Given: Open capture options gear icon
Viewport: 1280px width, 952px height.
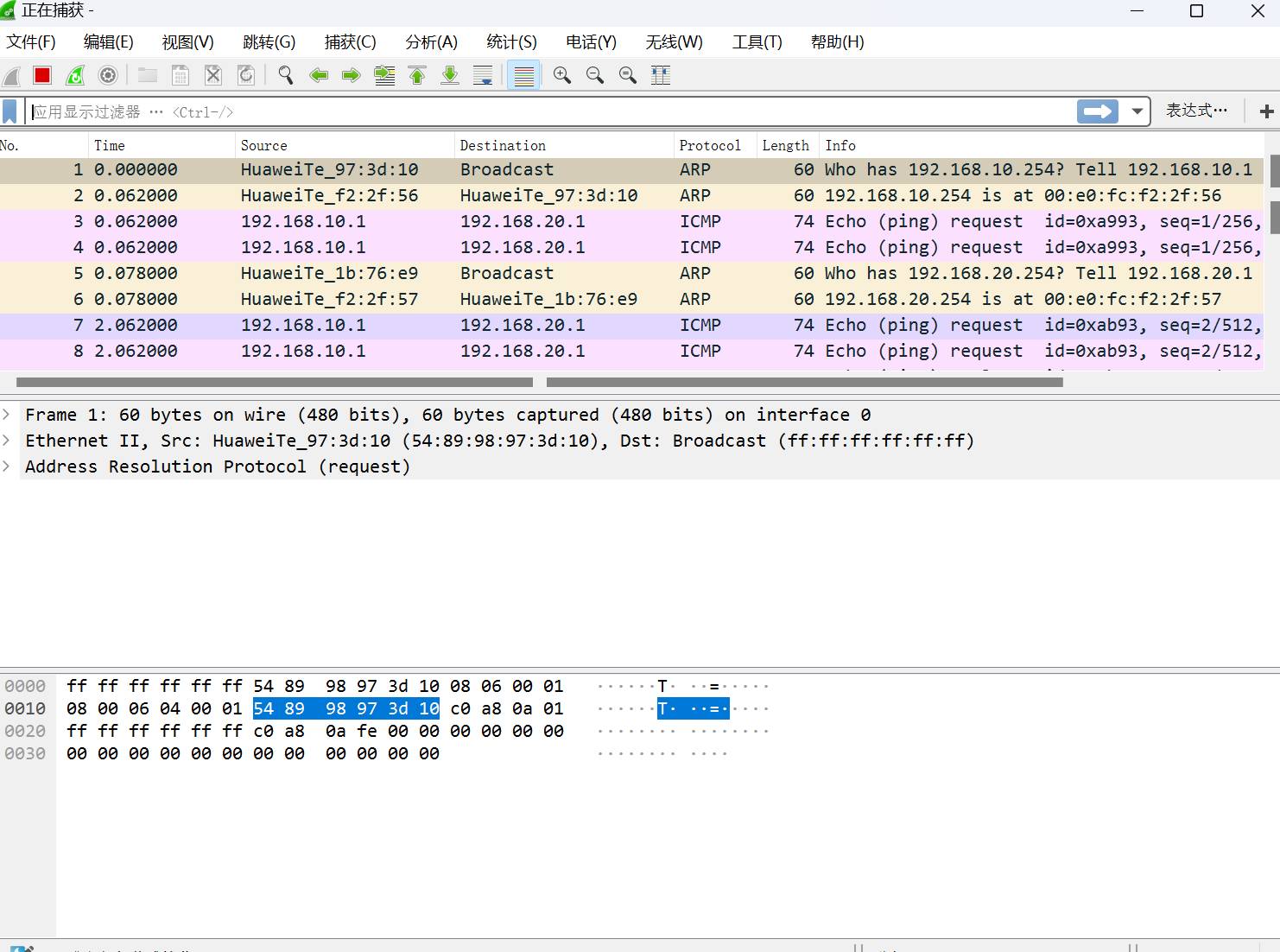Looking at the screenshot, I should (108, 76).
